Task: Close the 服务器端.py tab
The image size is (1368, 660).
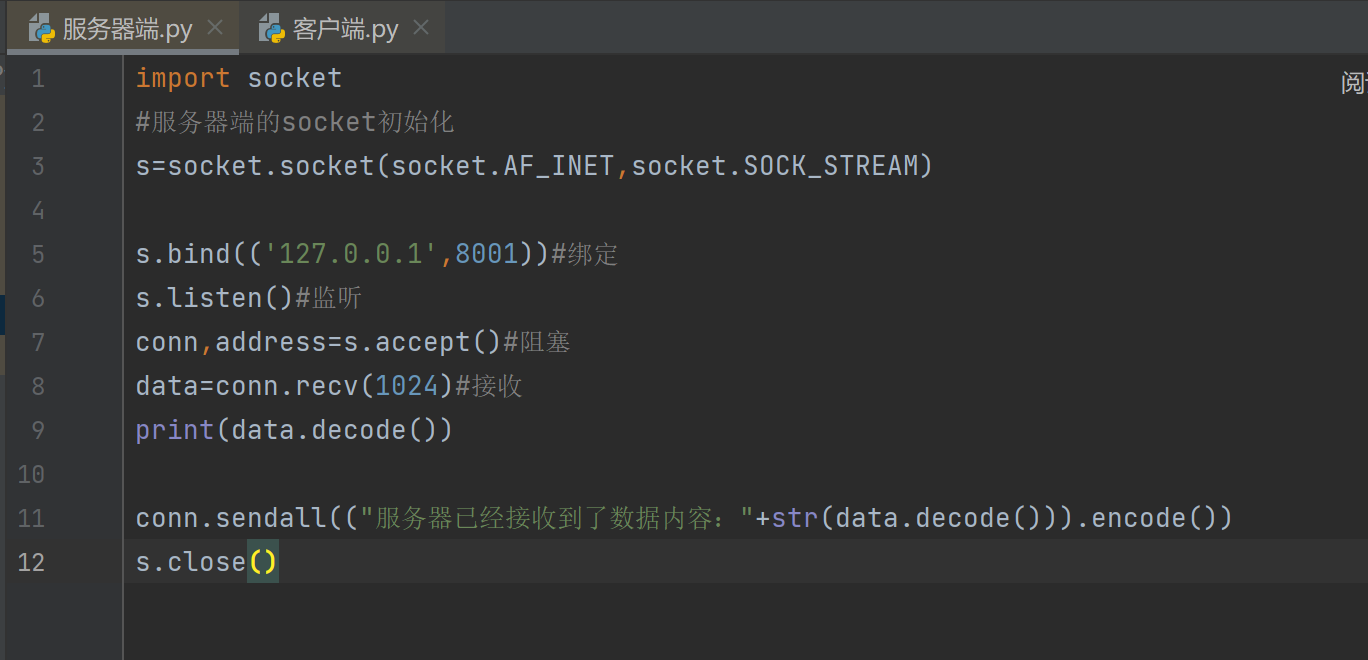Action: pos(215,28)
